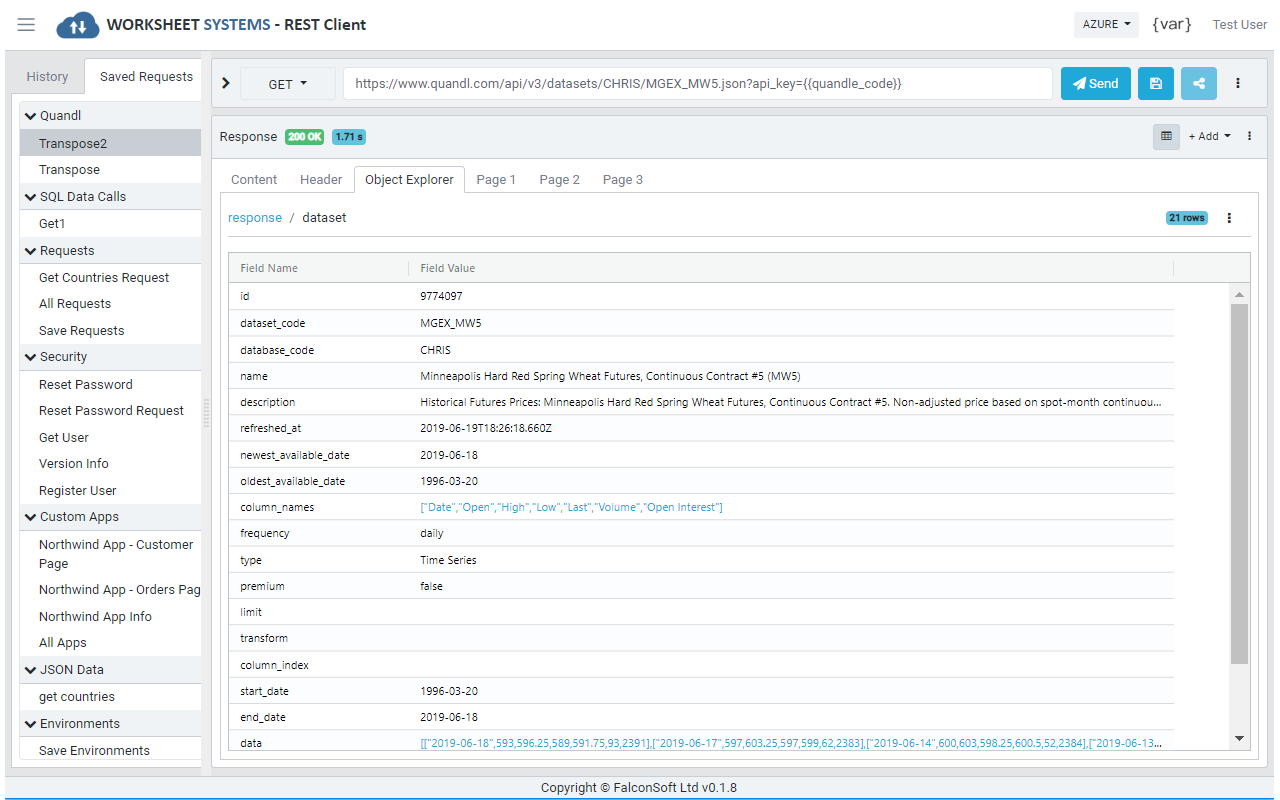The width and height of the screenshot is (1280, 800).
Task: Open dataset explorer kebab menu
Action: tap(1229, 218)
